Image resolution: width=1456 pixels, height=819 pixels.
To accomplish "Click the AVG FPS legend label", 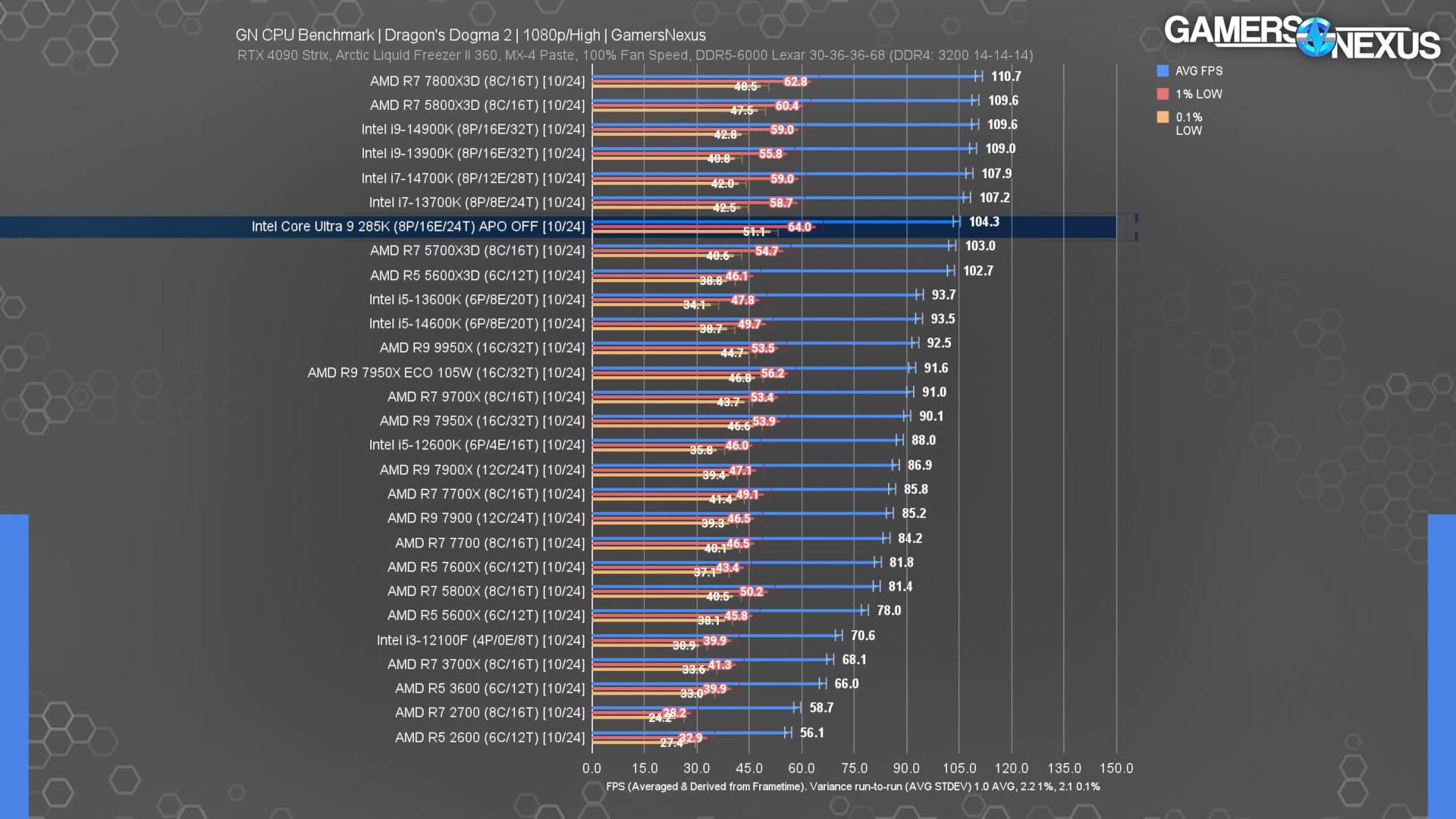I will (x=1199, y=71).
